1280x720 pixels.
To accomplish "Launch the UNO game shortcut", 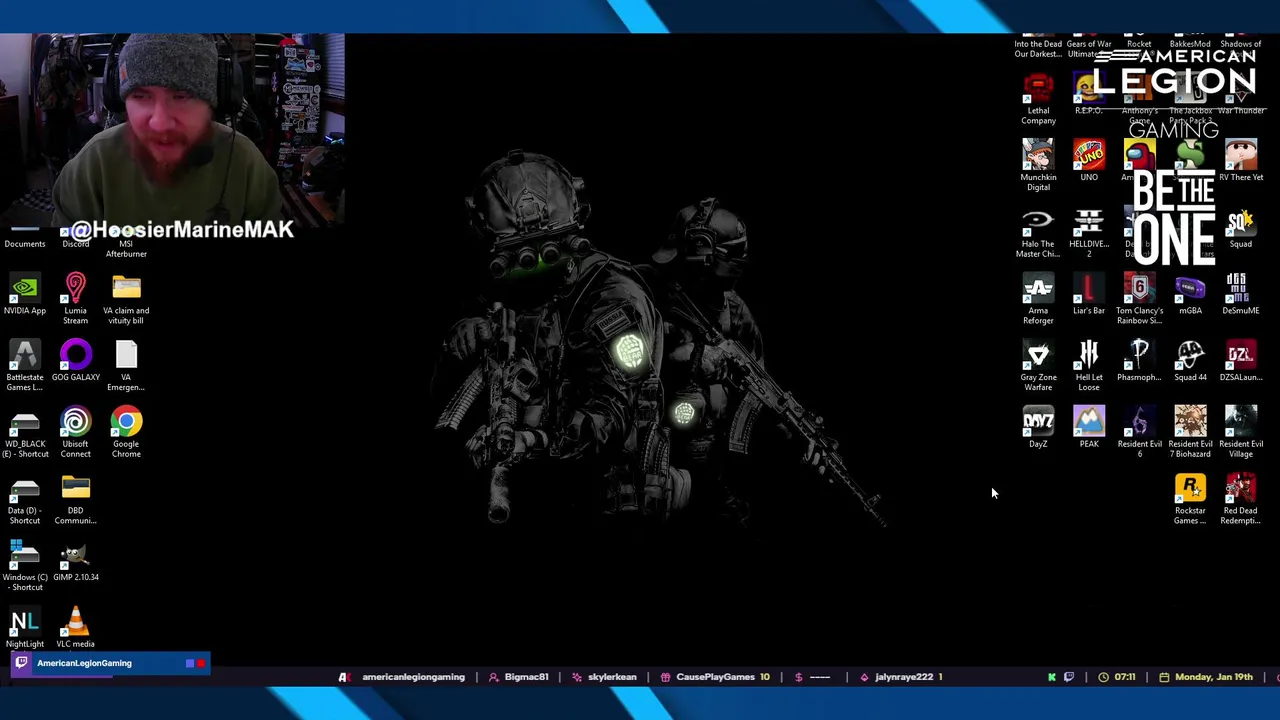I will pos(1089,160).
